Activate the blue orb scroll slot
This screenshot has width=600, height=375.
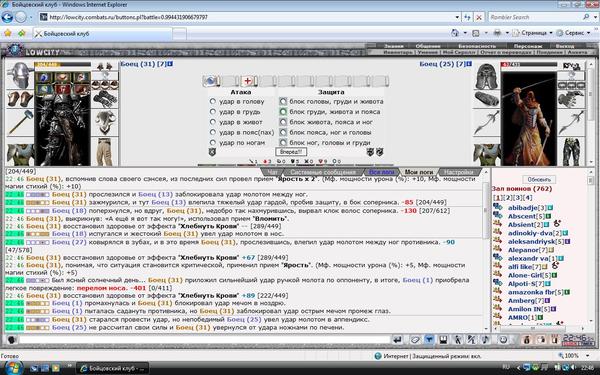pyautogui.click(x=210, y=81)
